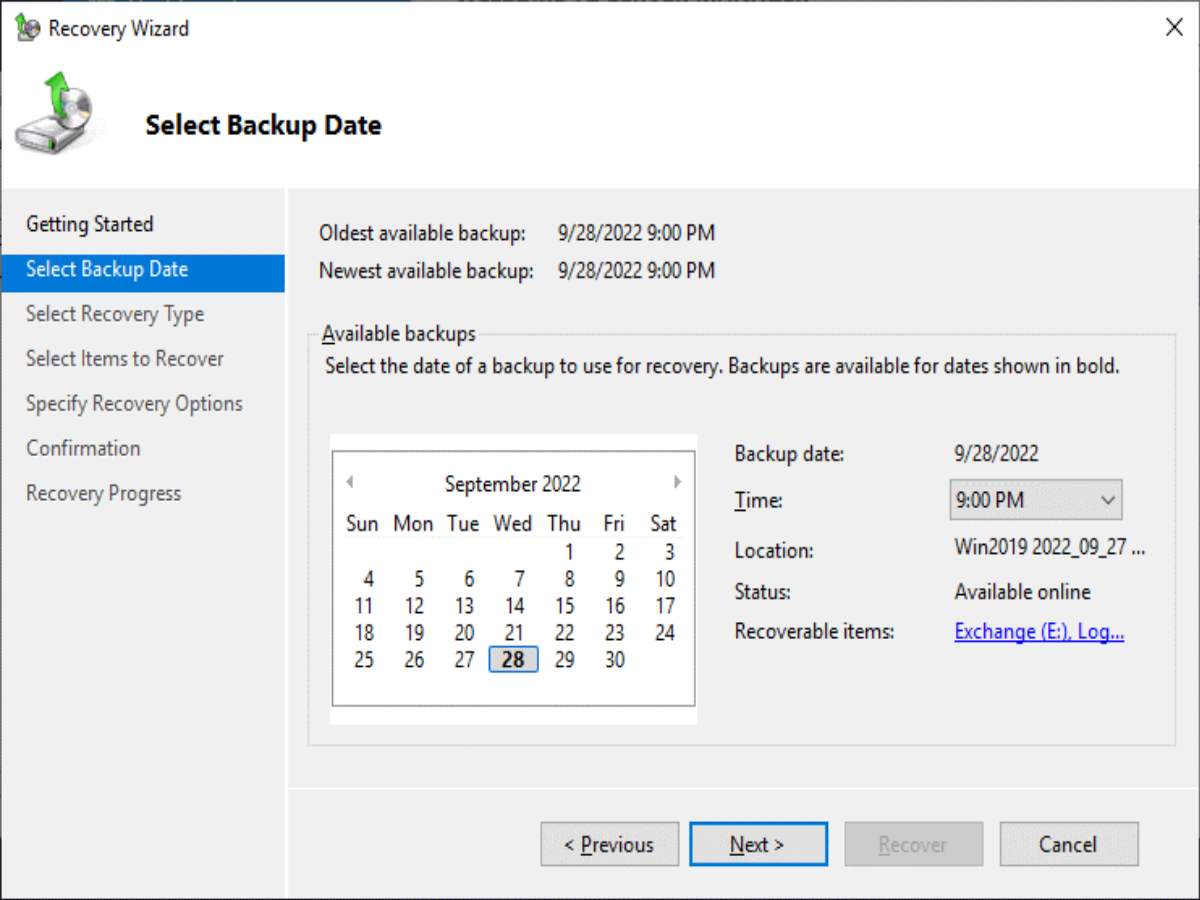This screenshot has height=900, width=1200.
Task: Click the green recovery drive icon
Action: pos(55,115)
